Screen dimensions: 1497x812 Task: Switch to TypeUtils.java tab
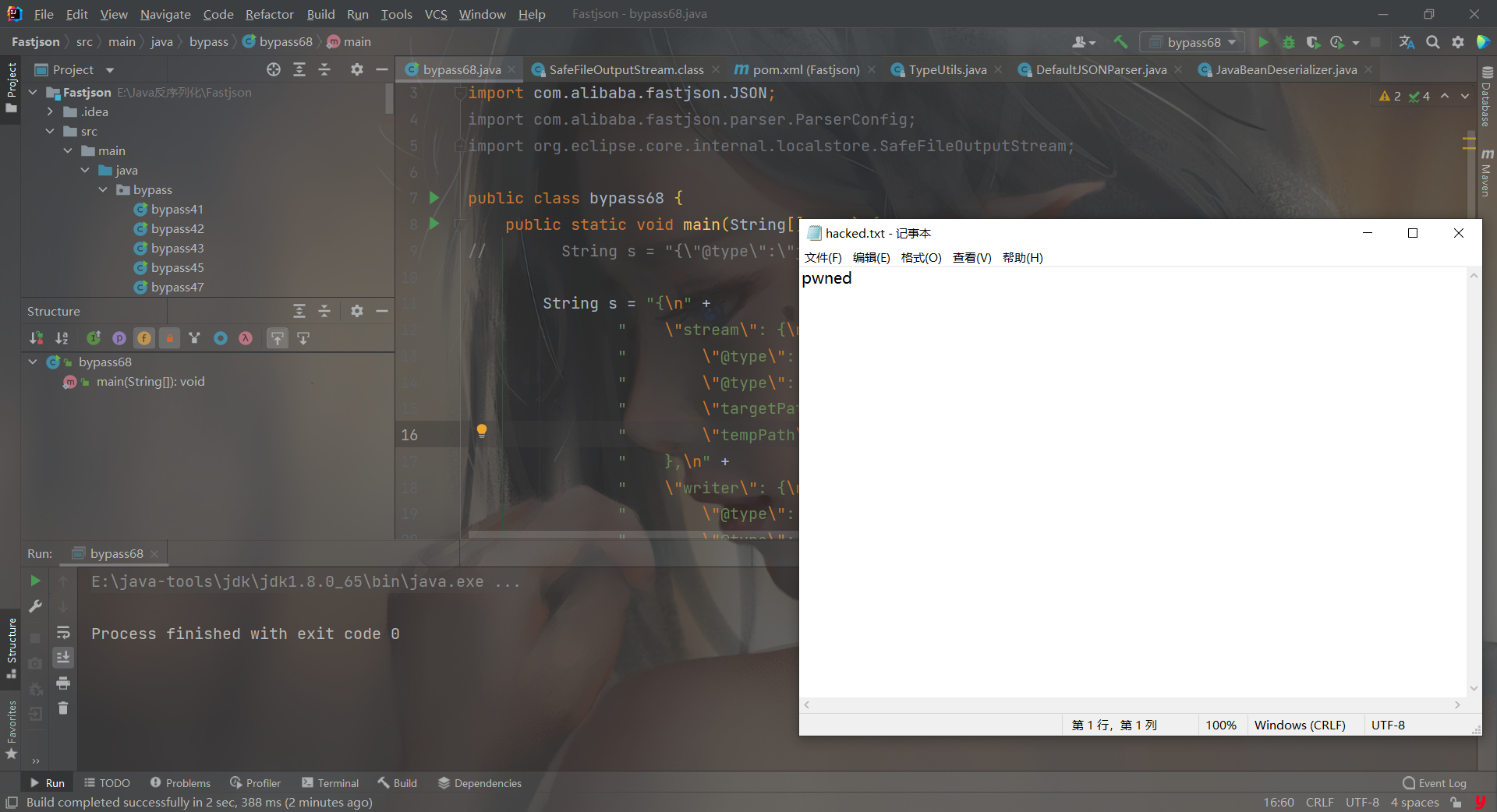tap(947, 69)
